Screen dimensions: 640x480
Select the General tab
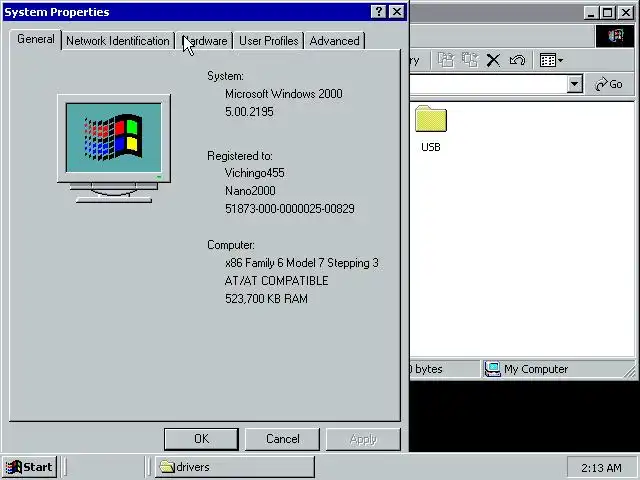click(x=36, y=40)
